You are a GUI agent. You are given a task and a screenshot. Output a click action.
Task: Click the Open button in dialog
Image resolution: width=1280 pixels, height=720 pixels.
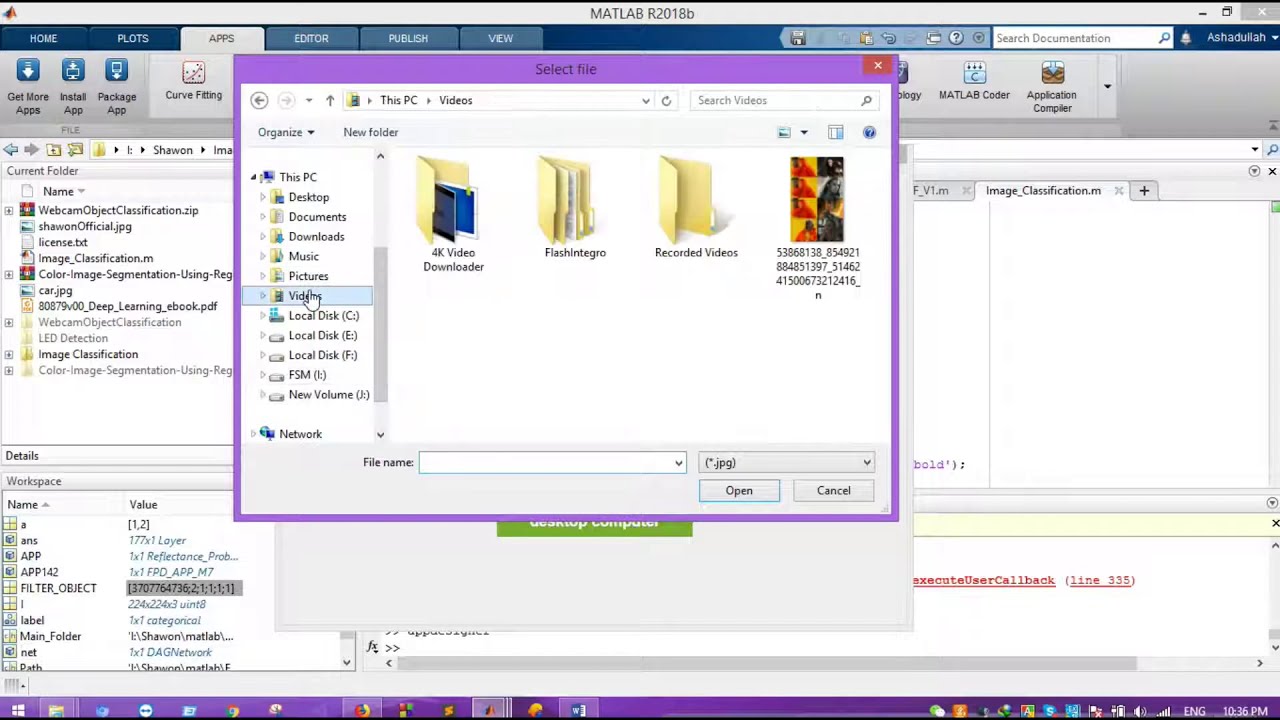[739, 490]
